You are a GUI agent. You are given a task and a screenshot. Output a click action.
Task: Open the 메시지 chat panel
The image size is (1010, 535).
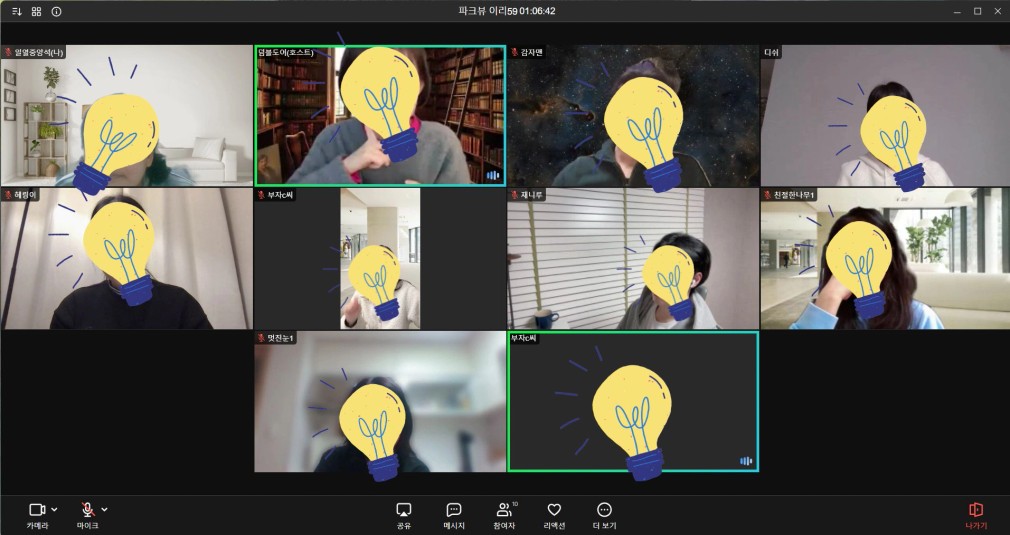(x=454, y=516)
